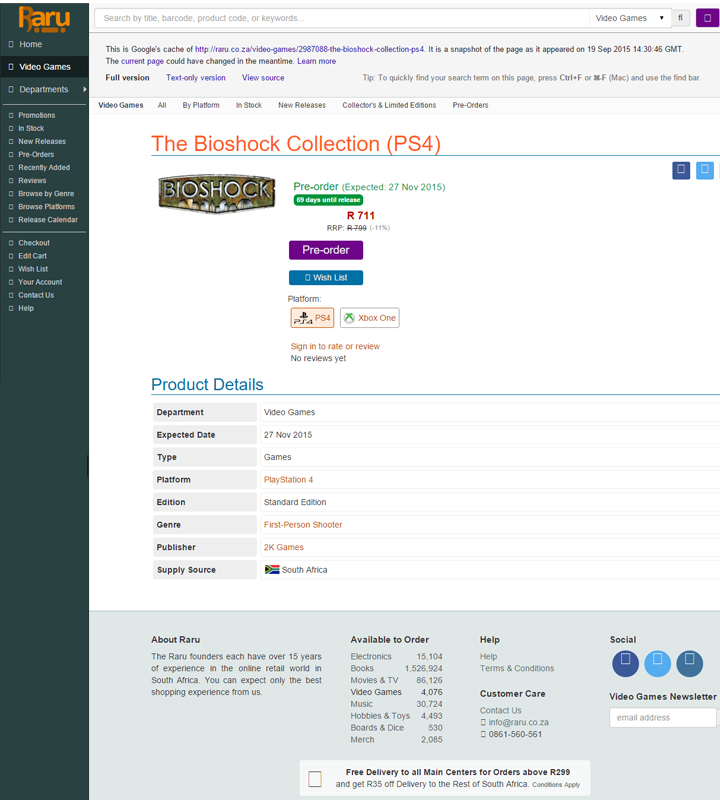This screenshot has height=800, width=720.
Task: Open the 'current page' link
Action: tap(142, 61)
